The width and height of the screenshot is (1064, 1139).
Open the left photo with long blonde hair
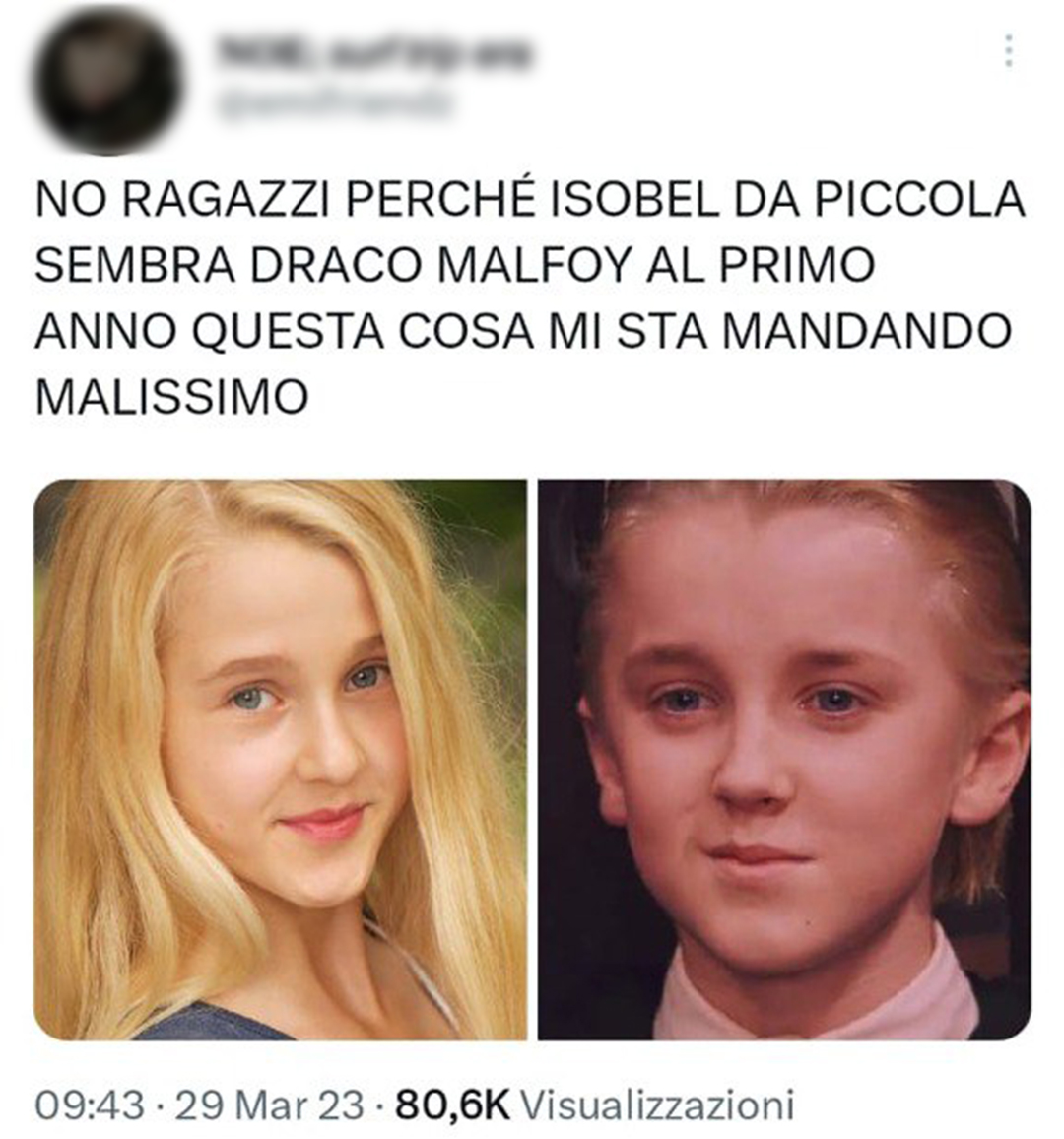[281, 759]
